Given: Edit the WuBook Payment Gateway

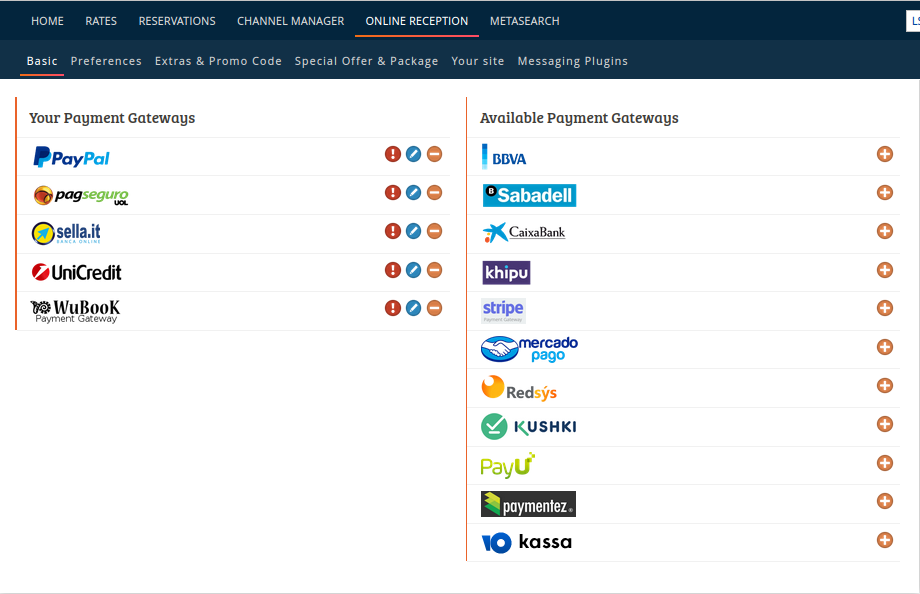Looking at the screenshot, I should (414, 308).
